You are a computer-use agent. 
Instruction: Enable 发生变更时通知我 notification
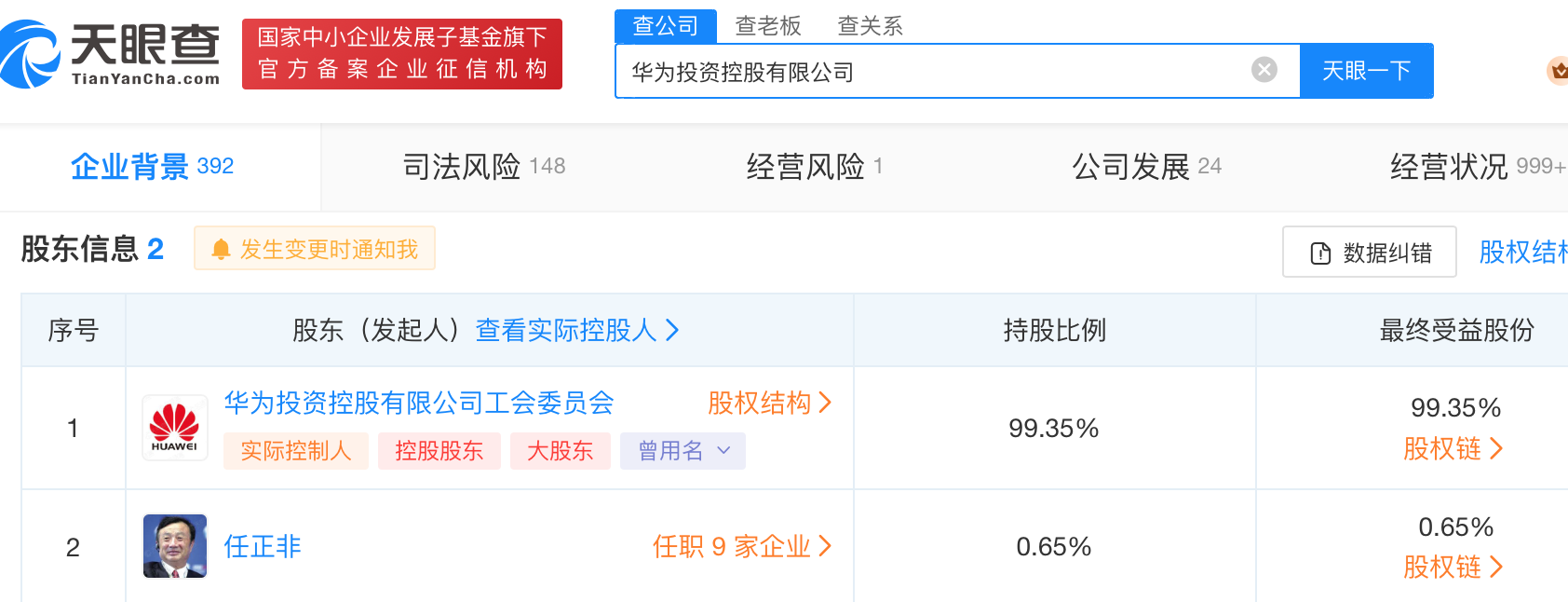click(x=315, y=249)
